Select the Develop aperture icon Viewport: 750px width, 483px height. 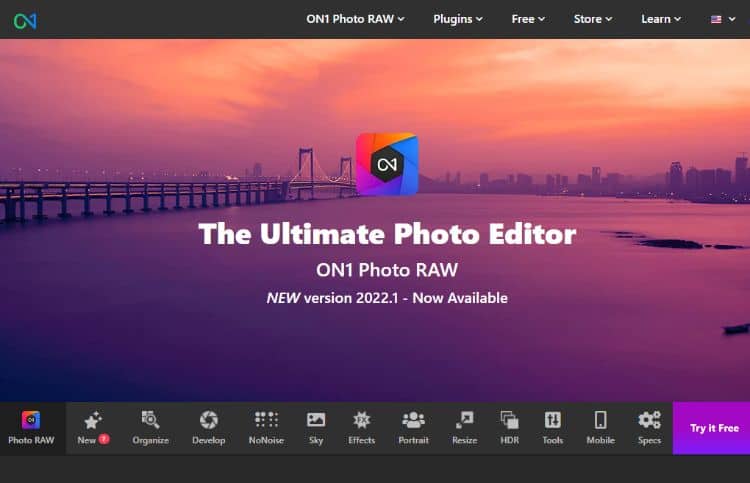coord(209,420)
